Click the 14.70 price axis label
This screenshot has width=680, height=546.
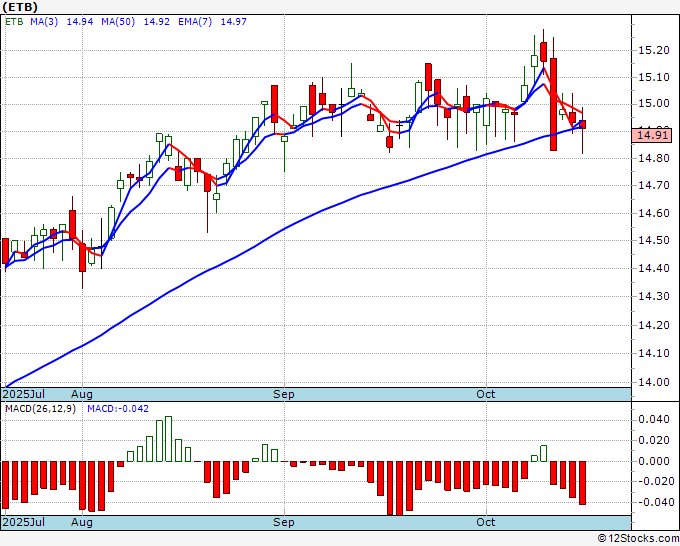pyautogui.click(x=654, y=186)
